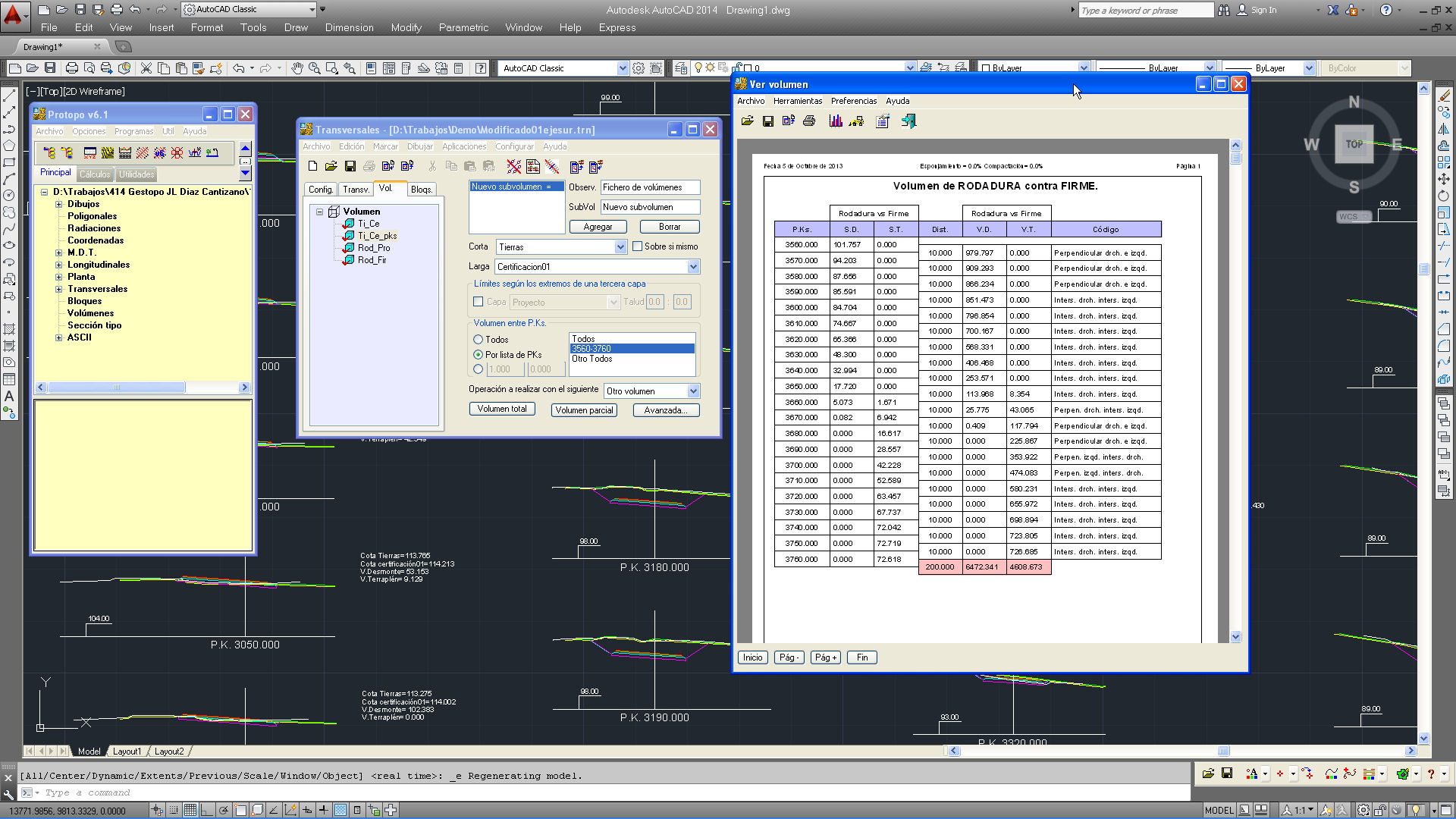Select the PK range radio button beside 1.000

pyautogui.click(x=478, y=369)
